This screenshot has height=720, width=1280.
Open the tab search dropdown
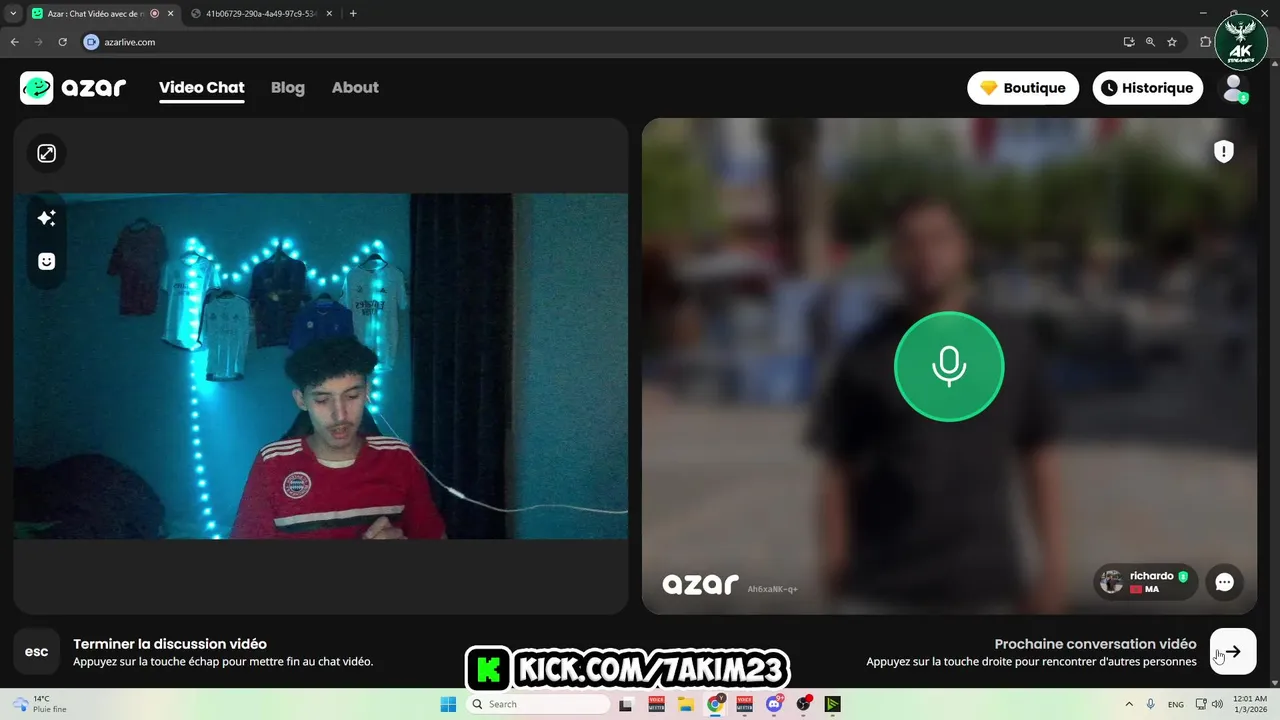[x=13, y=13]
